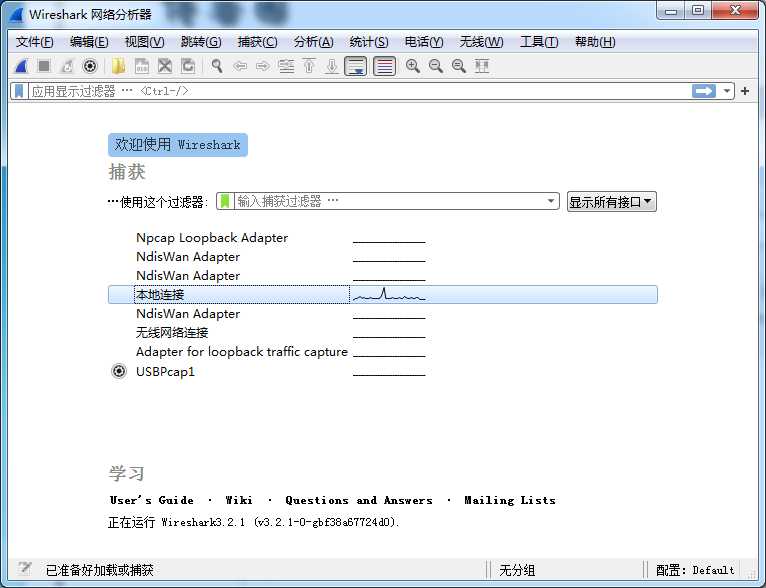Open the 工具(T) menu
Image resolution: width=766 pixels, height=588 pixels.
(539, 42)
